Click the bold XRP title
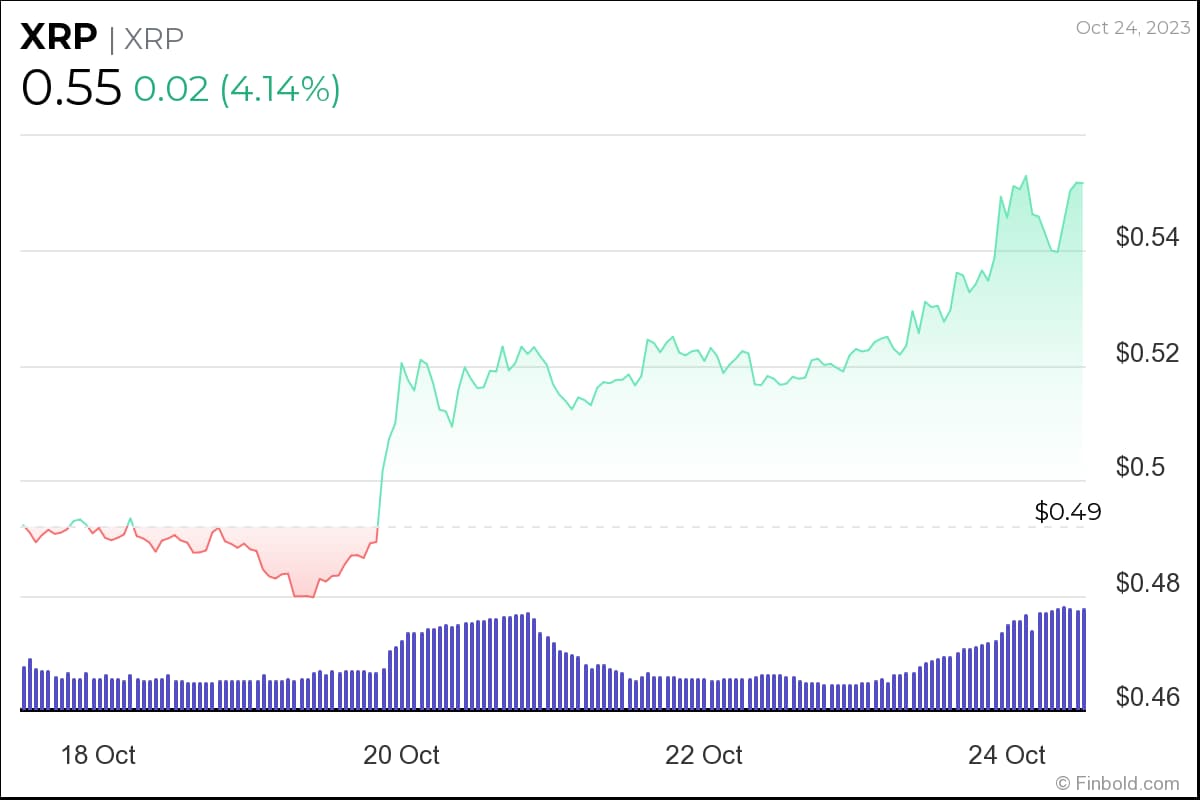The image size is (1200, 800). pos(59,38)
